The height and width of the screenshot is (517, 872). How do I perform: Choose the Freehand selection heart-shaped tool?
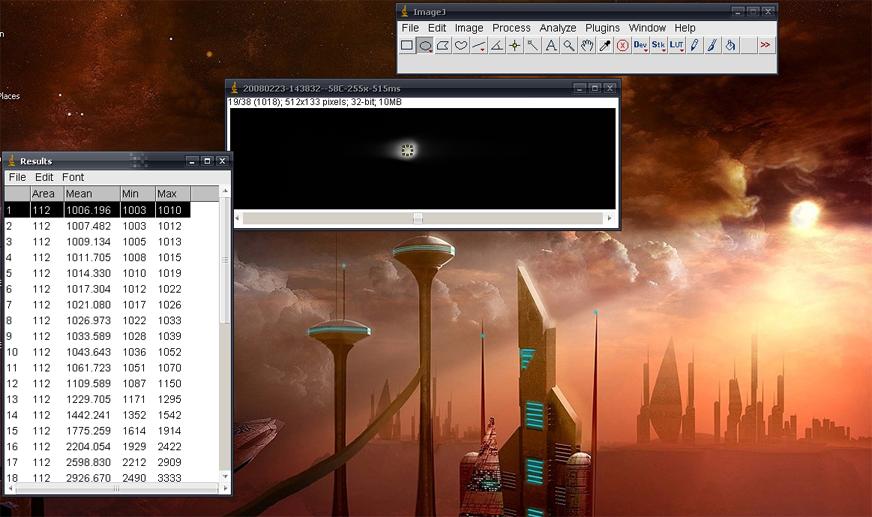[461, 45]
